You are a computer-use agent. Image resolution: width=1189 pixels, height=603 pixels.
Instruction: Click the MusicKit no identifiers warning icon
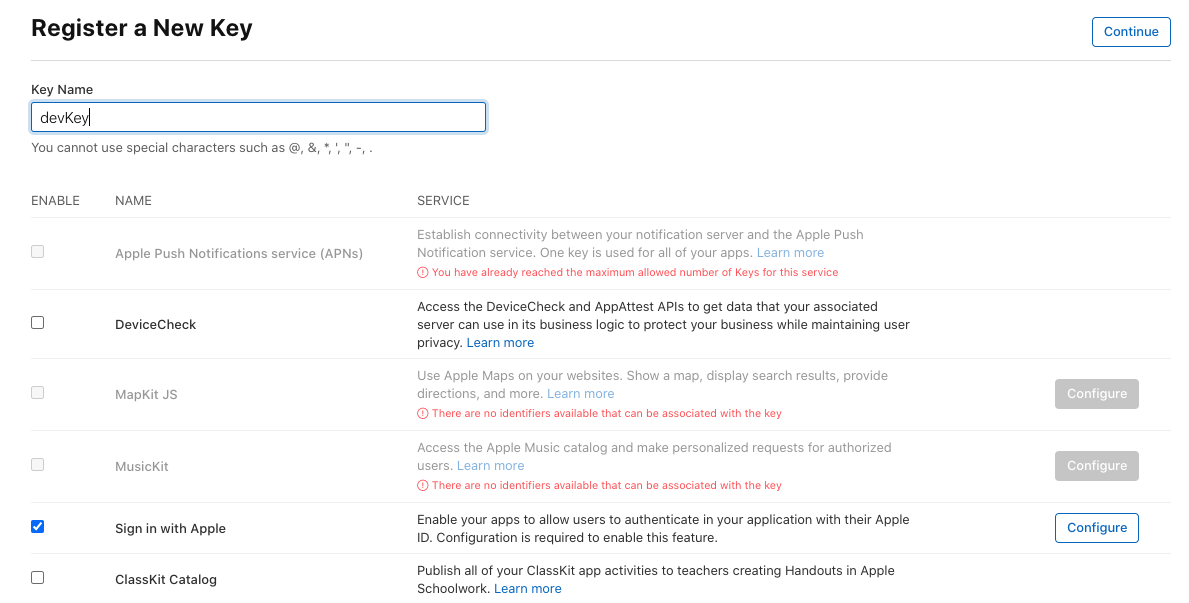click(x=422, y=485)
